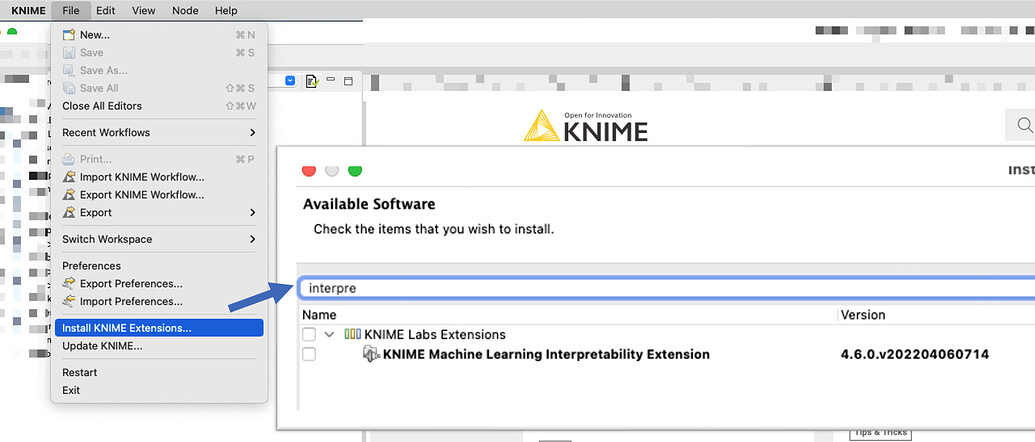This screenshot has height=442, width=1035.
Task: Choose Install KNIME Extensions...
Action: coord(158,328)
